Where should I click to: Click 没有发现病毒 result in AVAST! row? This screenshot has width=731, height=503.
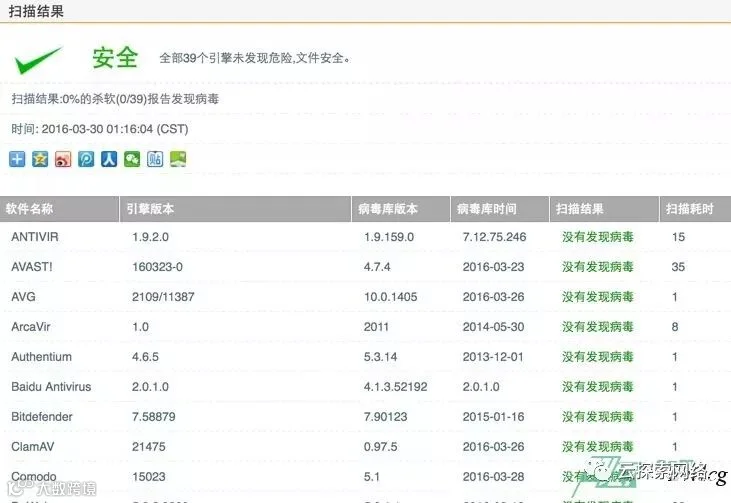(x=598, y=267)
